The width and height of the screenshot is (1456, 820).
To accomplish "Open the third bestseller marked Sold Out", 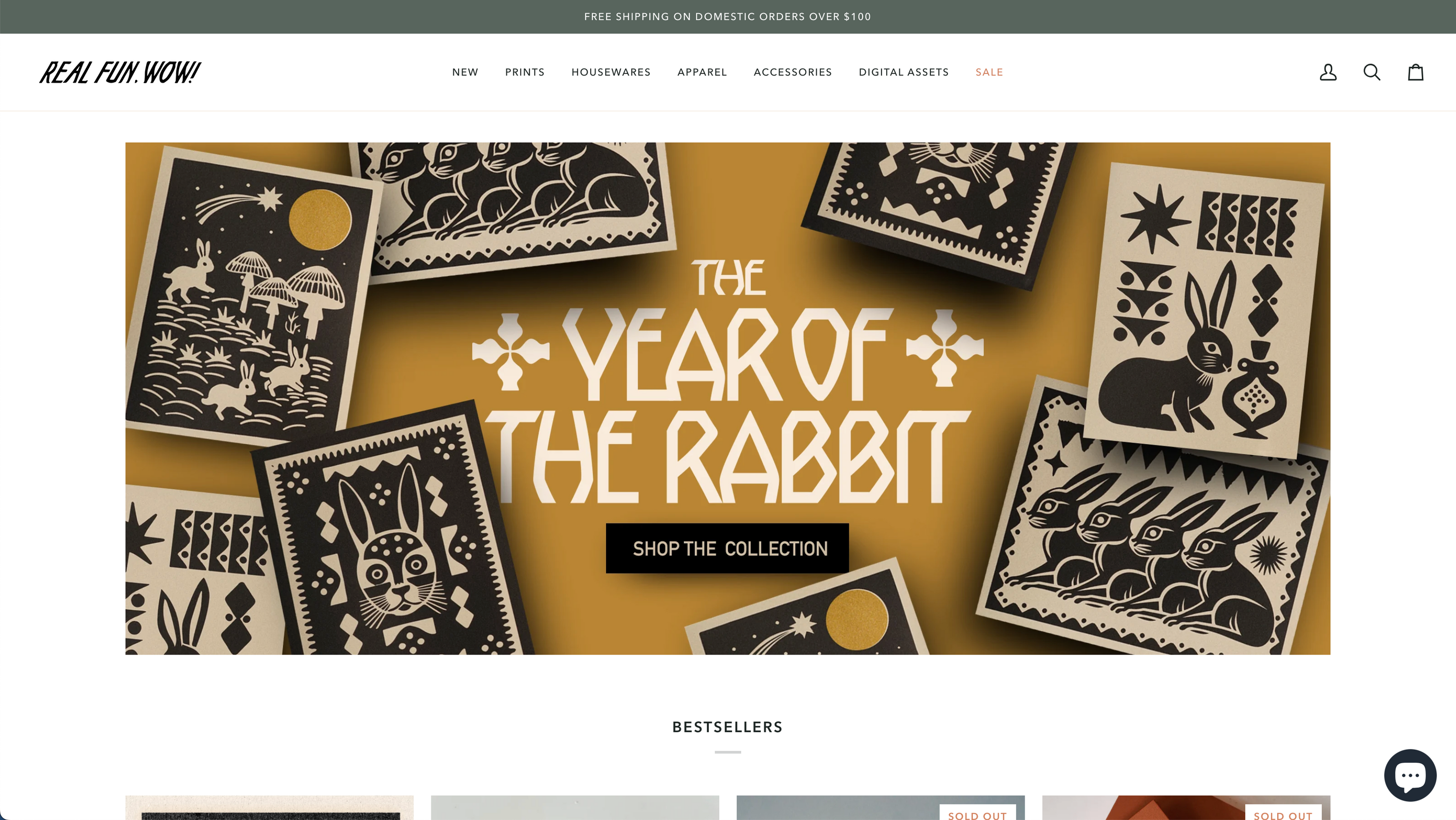I will [880, 808].
